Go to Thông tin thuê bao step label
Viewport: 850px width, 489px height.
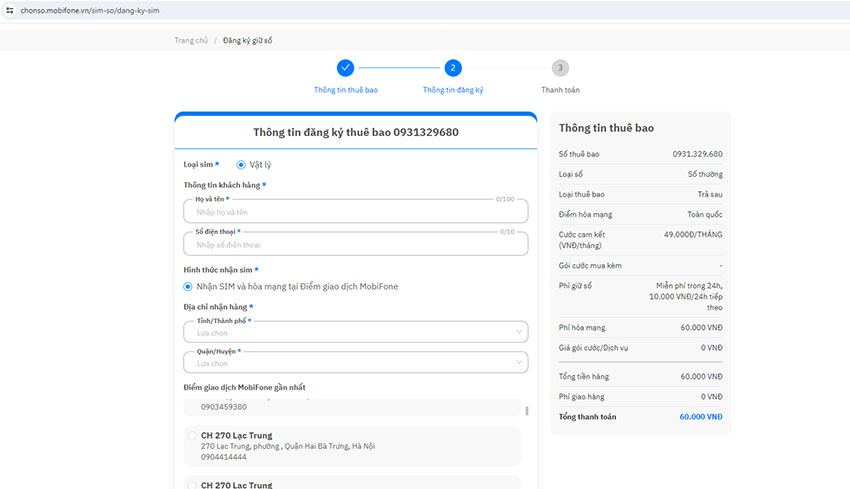point(346,90)
